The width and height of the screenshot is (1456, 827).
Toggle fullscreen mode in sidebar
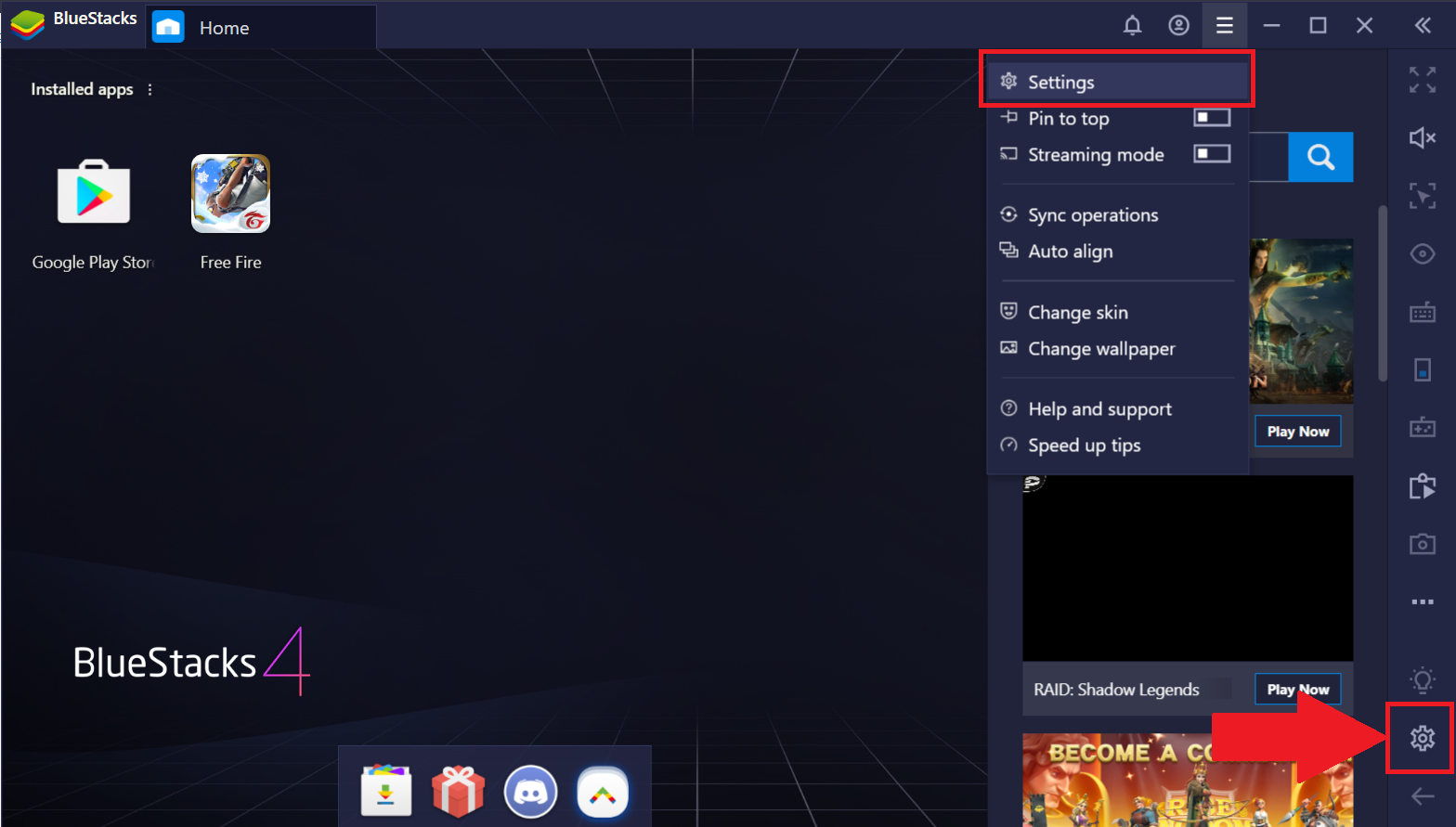1423,80
